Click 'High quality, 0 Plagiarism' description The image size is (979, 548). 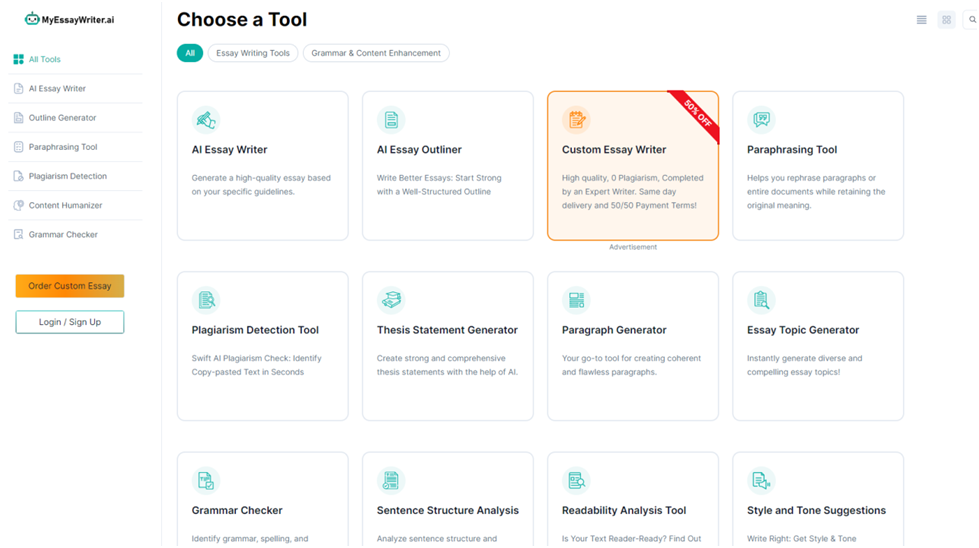(632, 192)
